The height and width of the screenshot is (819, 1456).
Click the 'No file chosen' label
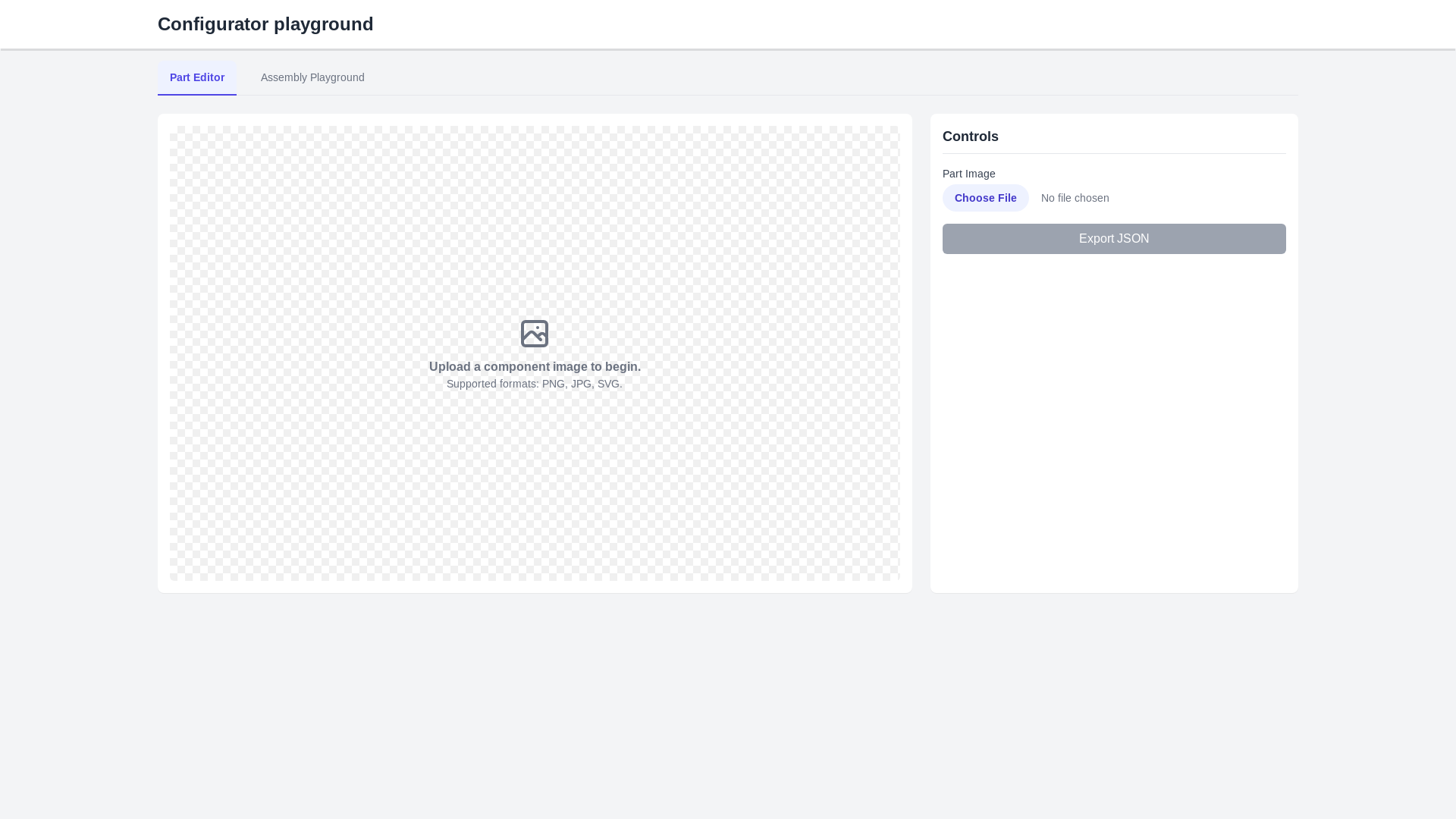pyautogui.click(x=1075, y=198)
